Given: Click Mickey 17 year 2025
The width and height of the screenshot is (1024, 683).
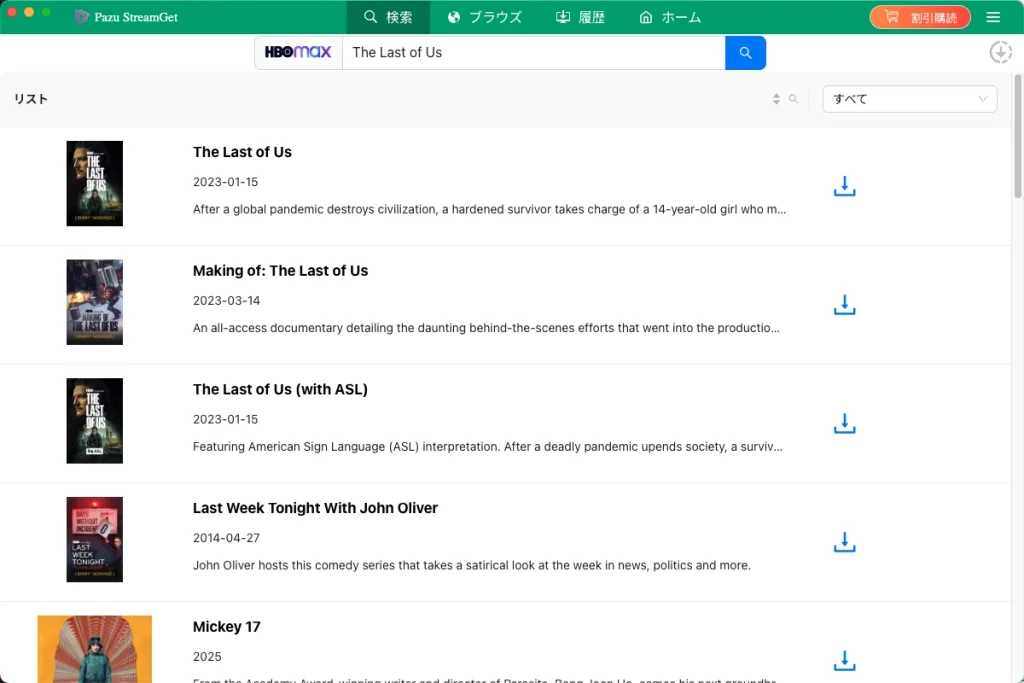Looking at the screenshot, I should 207,657.
